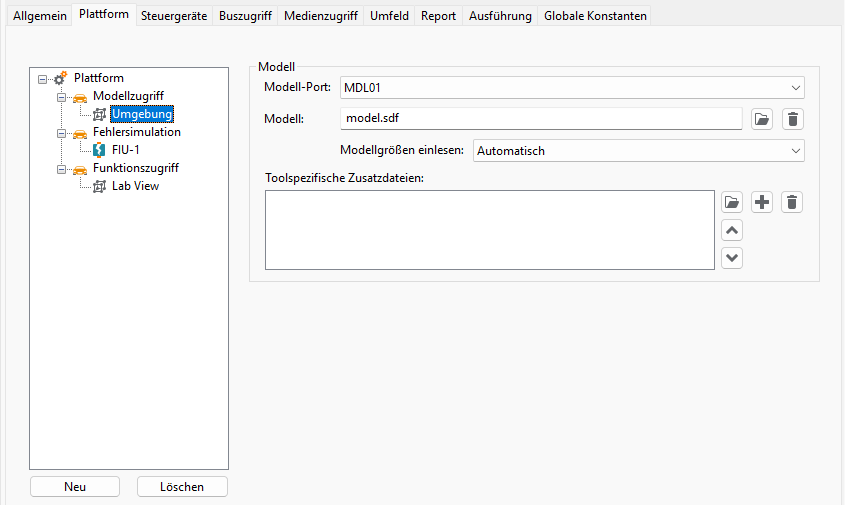Open the Steuergeräte tab
This screenshot has height=505, width=845.
(x=174, y=16)
